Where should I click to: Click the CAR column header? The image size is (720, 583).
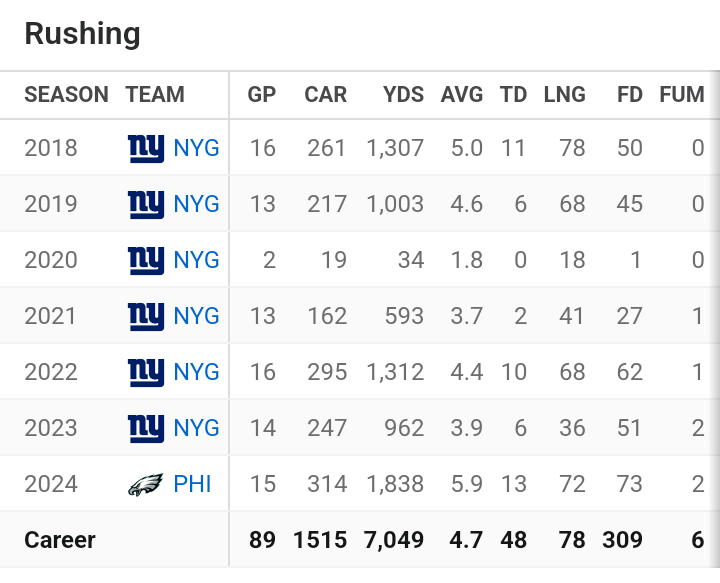[325, 95]
